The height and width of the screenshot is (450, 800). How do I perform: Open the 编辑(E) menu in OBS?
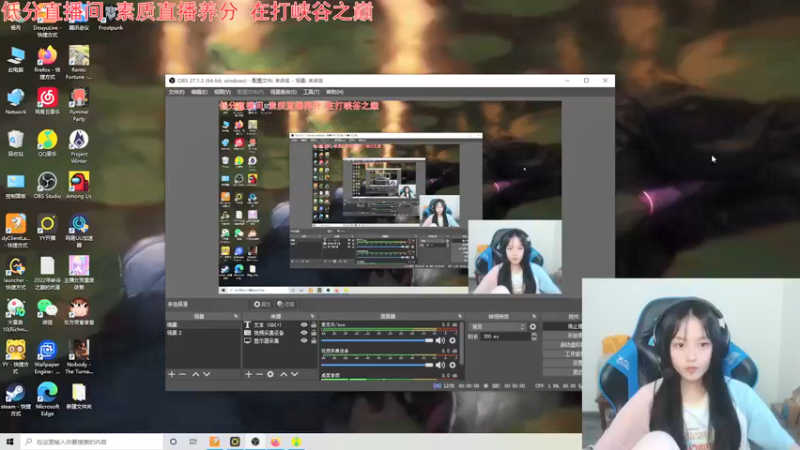point(199,92)
